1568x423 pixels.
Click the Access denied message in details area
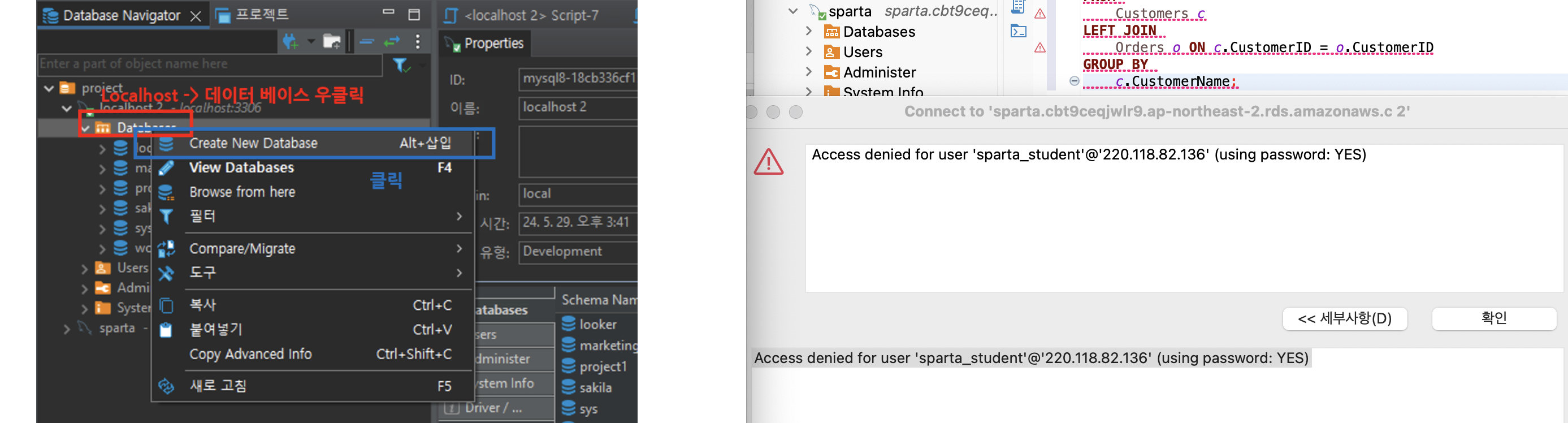(x=1032, y=358)
